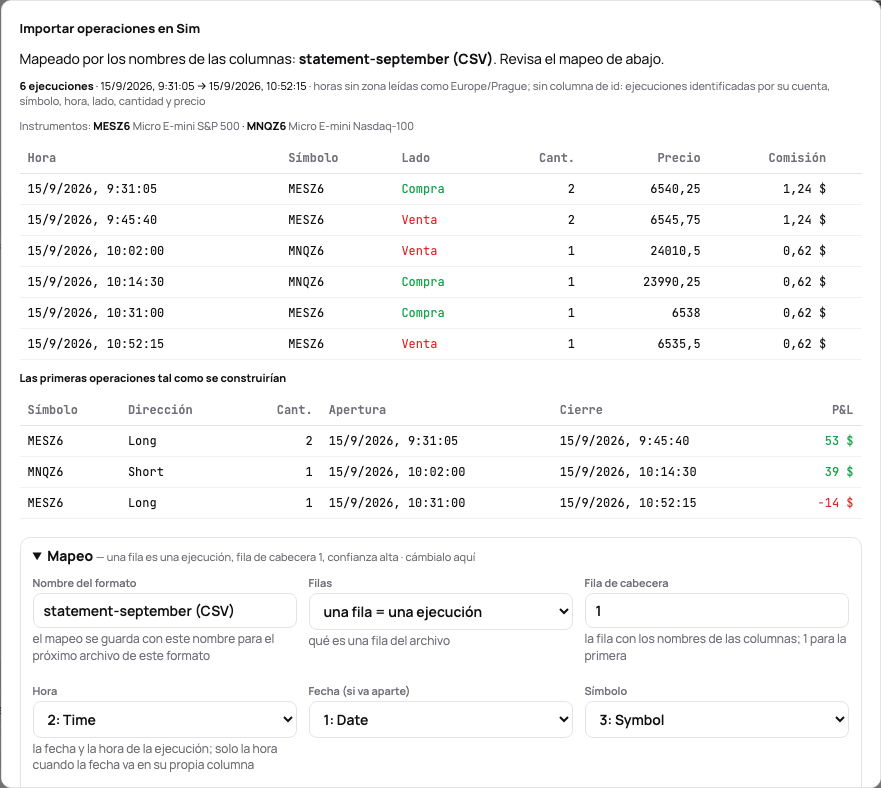The height and width of the screenshot is (788, 881).
Task: Click the MNQZ6 Short trade row
Action: point(440,472)
